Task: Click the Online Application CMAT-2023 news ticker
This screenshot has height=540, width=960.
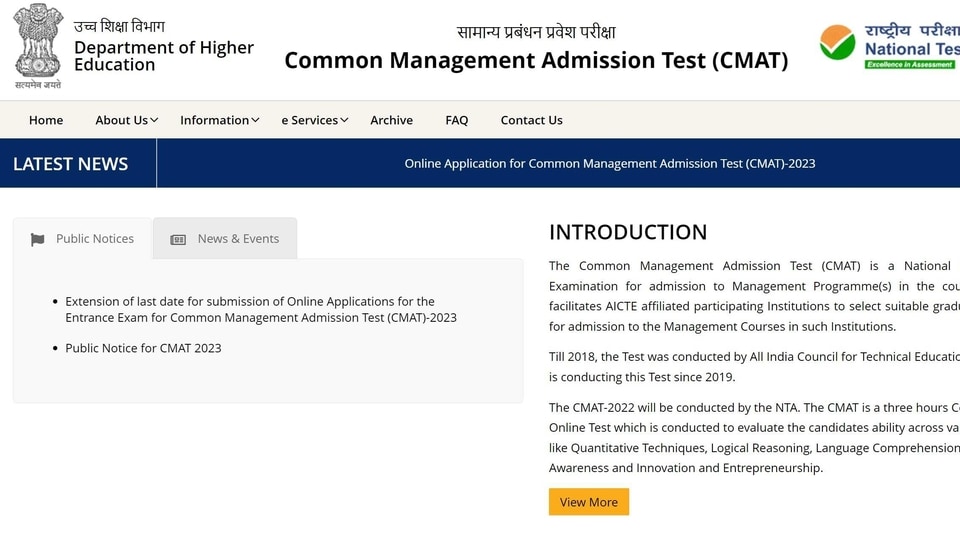Action: [x=610, y=163]
